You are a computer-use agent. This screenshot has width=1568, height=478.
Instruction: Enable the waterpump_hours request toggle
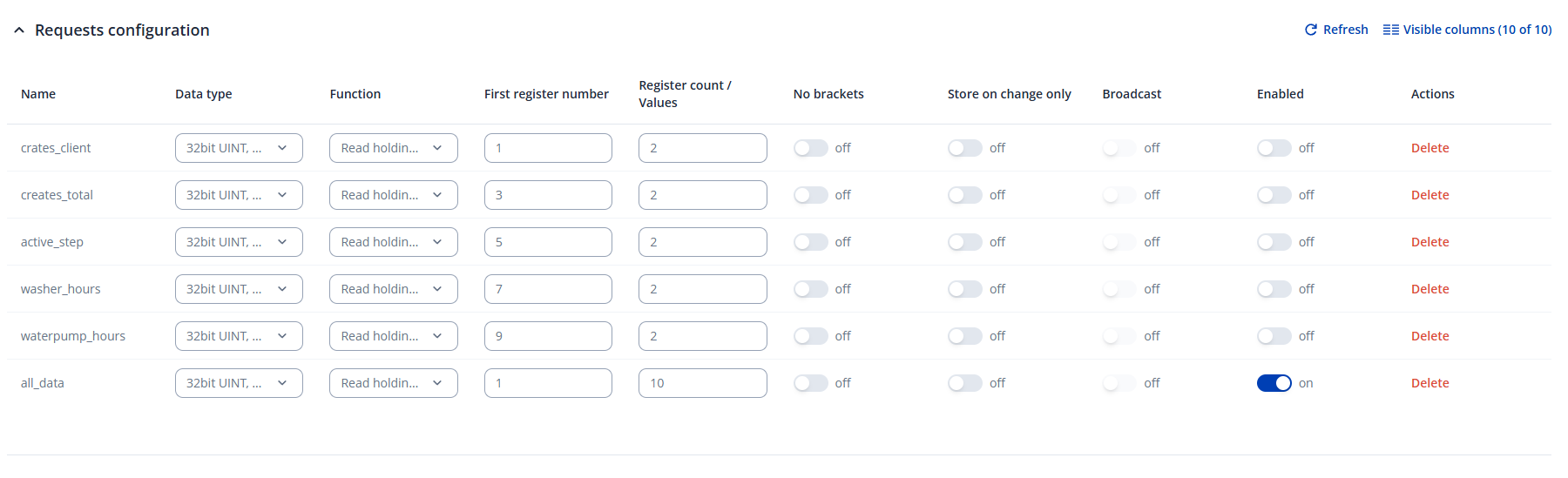point(1274,336)
